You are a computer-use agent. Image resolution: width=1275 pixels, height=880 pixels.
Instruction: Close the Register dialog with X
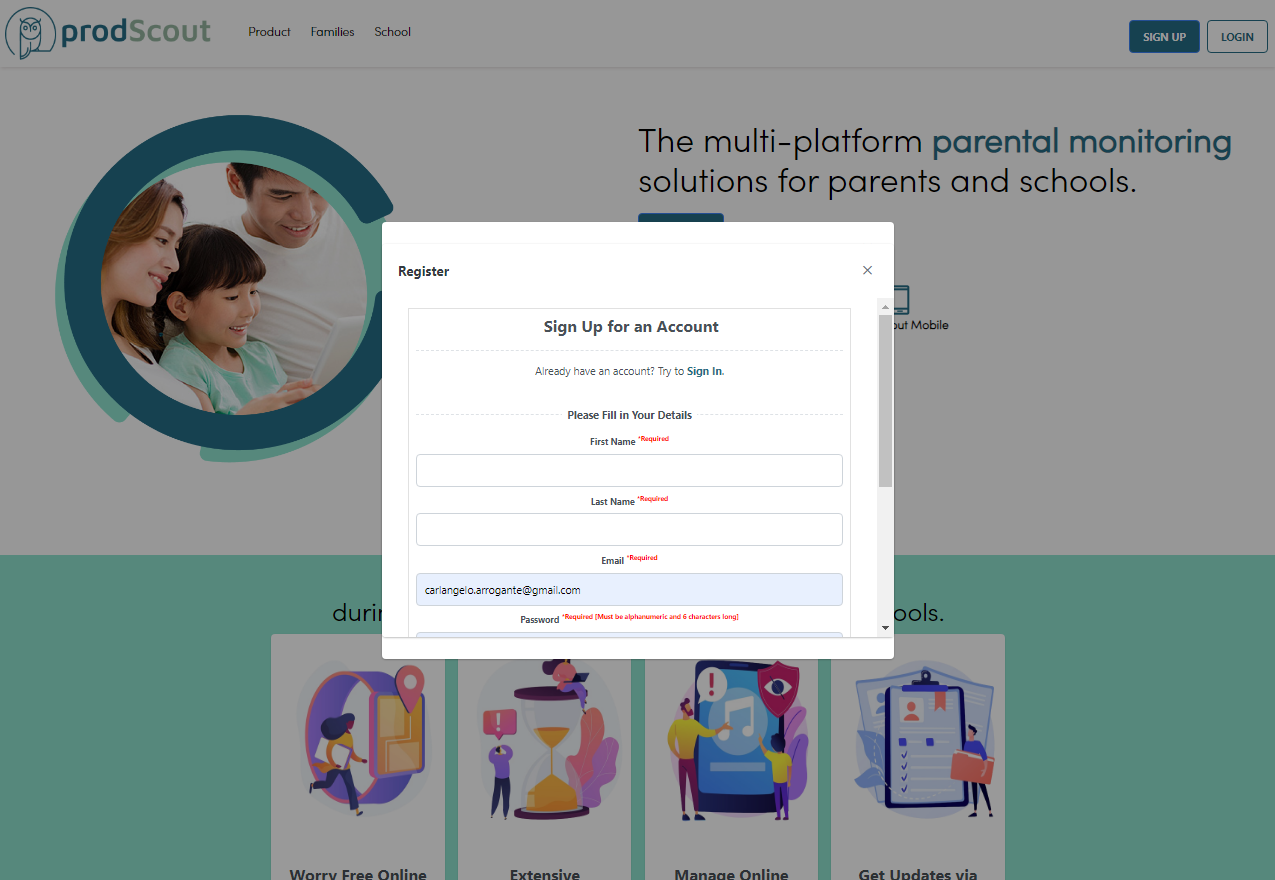click(x=867, y=270)
